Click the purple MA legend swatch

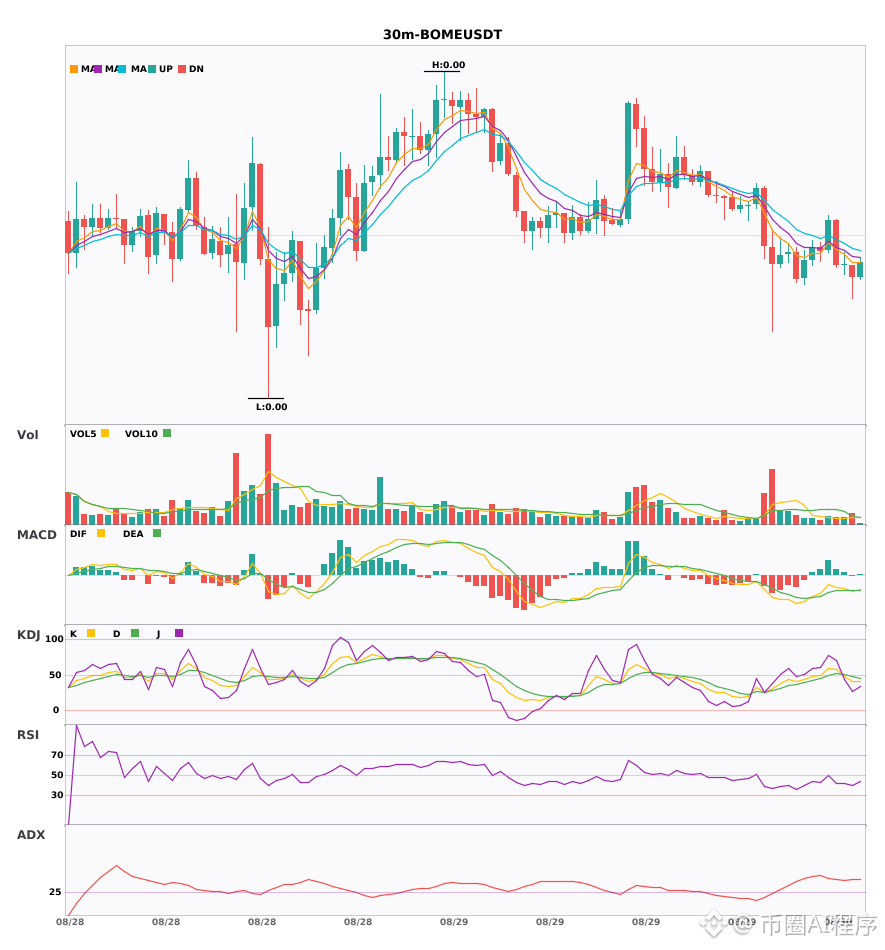point(98,69)
